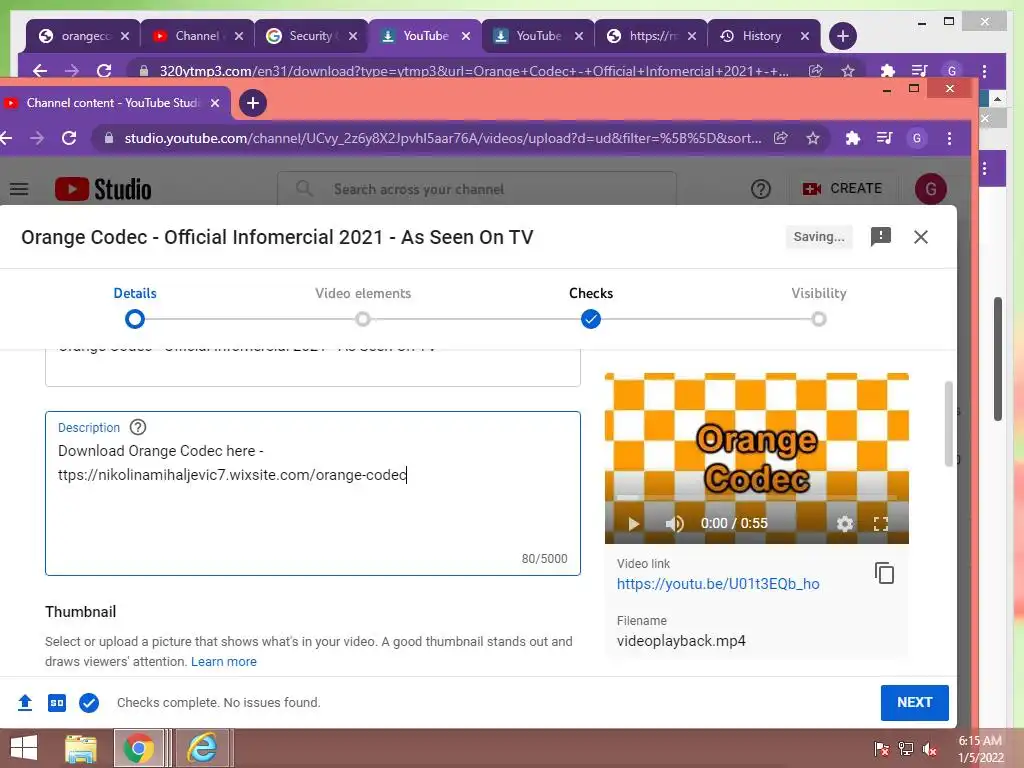Reload the Studio page
This screenshot has width=1024, height=768.
point(69,138)
